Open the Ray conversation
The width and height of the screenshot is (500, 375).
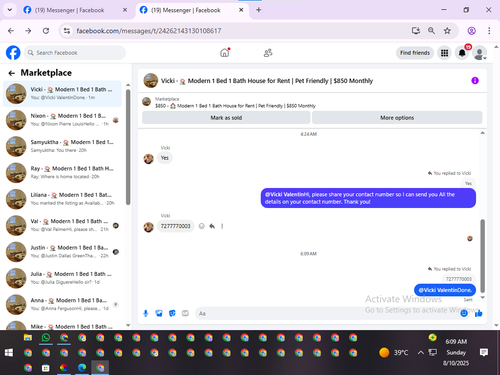tap(62, 172)
